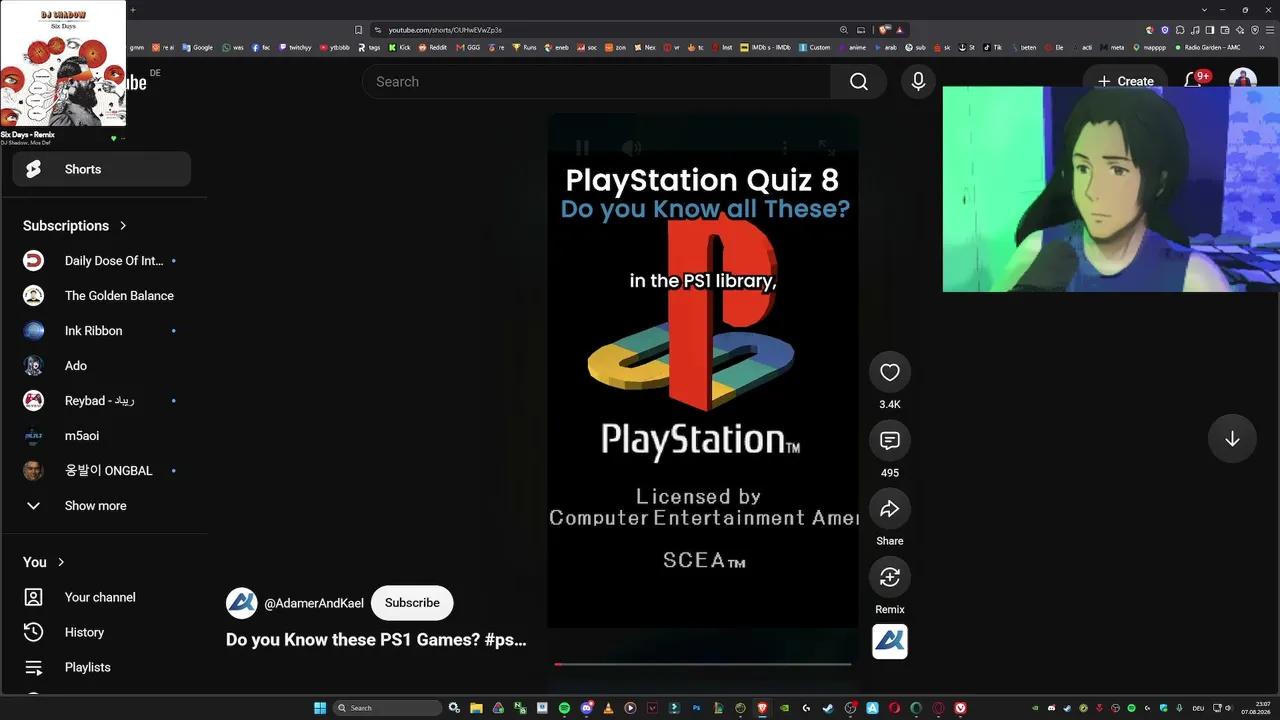Switch to Brave browser in taskbar
1280x720 pixels.
pyautogui.click(x=762, y=708)
